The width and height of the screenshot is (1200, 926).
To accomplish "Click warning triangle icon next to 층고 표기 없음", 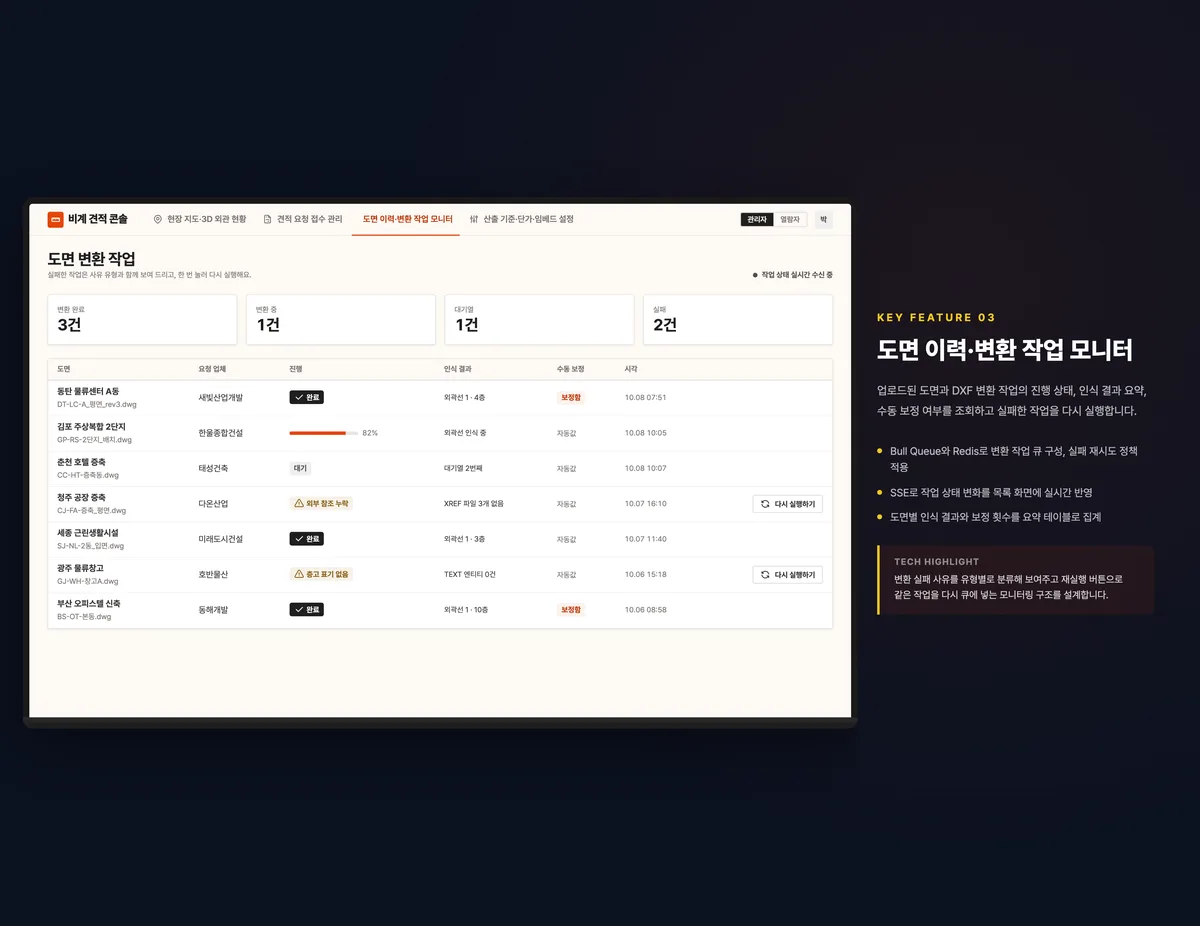I will click(299, 575).
